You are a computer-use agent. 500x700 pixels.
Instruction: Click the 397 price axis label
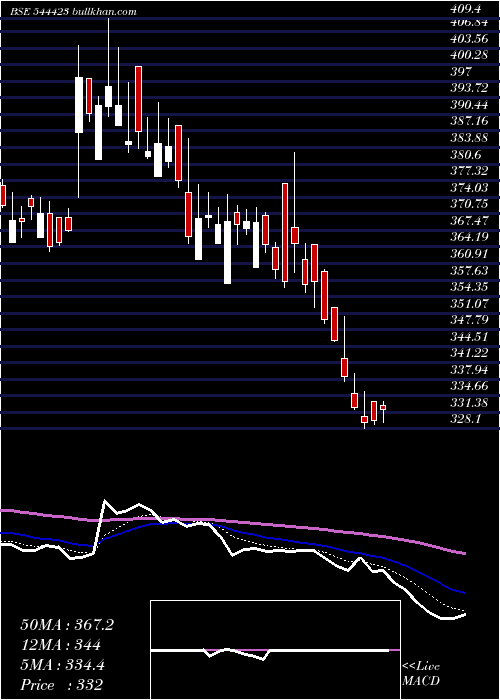[x=462, y=71]
